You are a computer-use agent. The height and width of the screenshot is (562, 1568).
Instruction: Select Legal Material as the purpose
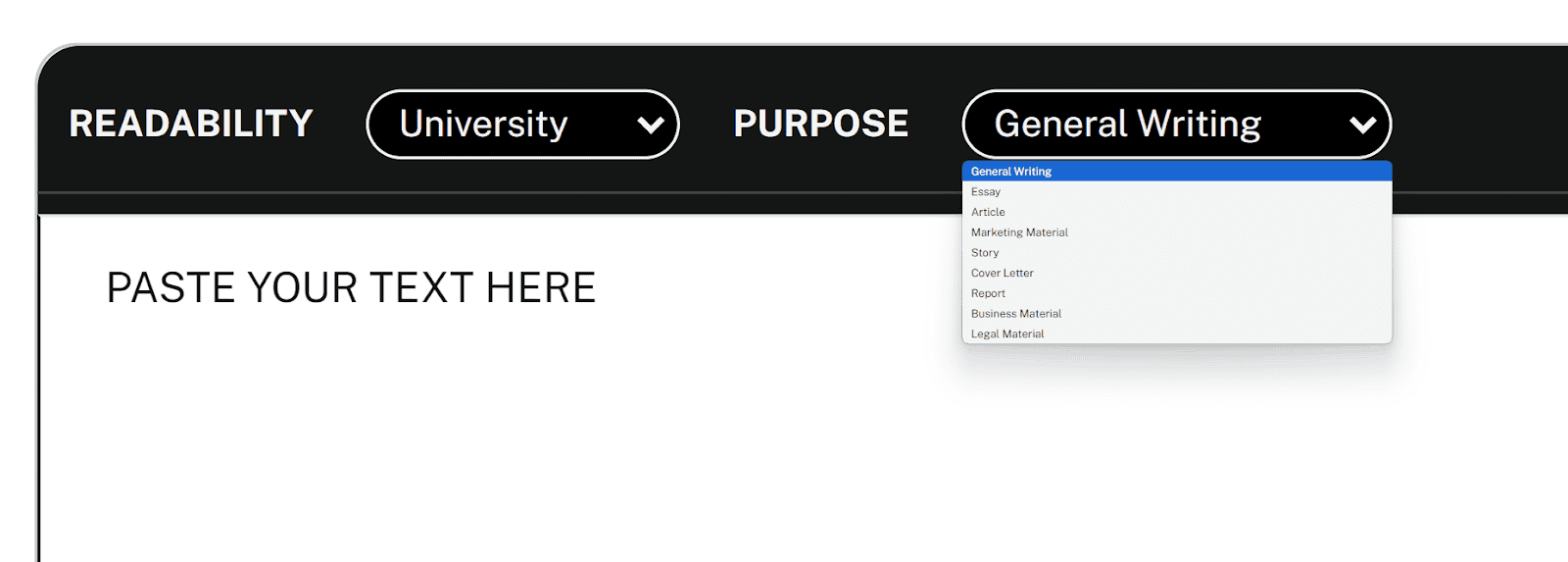pyautogui.click(x=1007, y=334)
